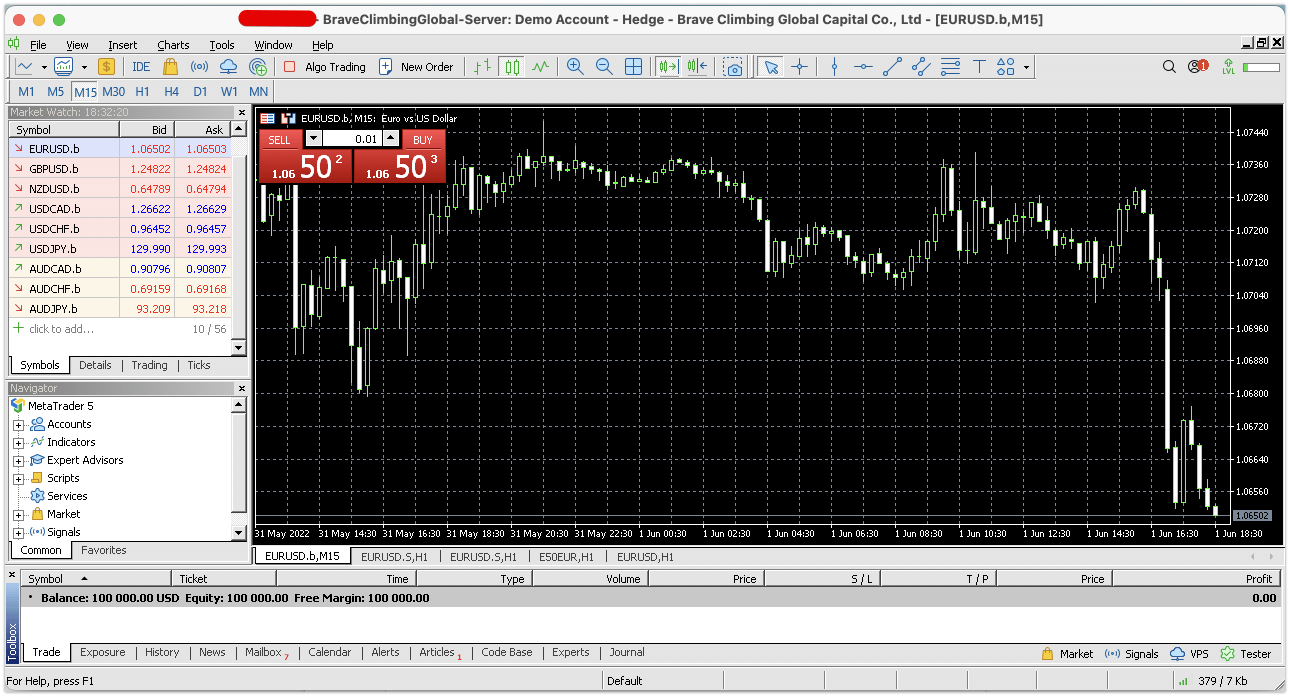Toggle chart auto scroll to latest bar
This screenshot has height=697, width=1290.
[x=667, y=67]
